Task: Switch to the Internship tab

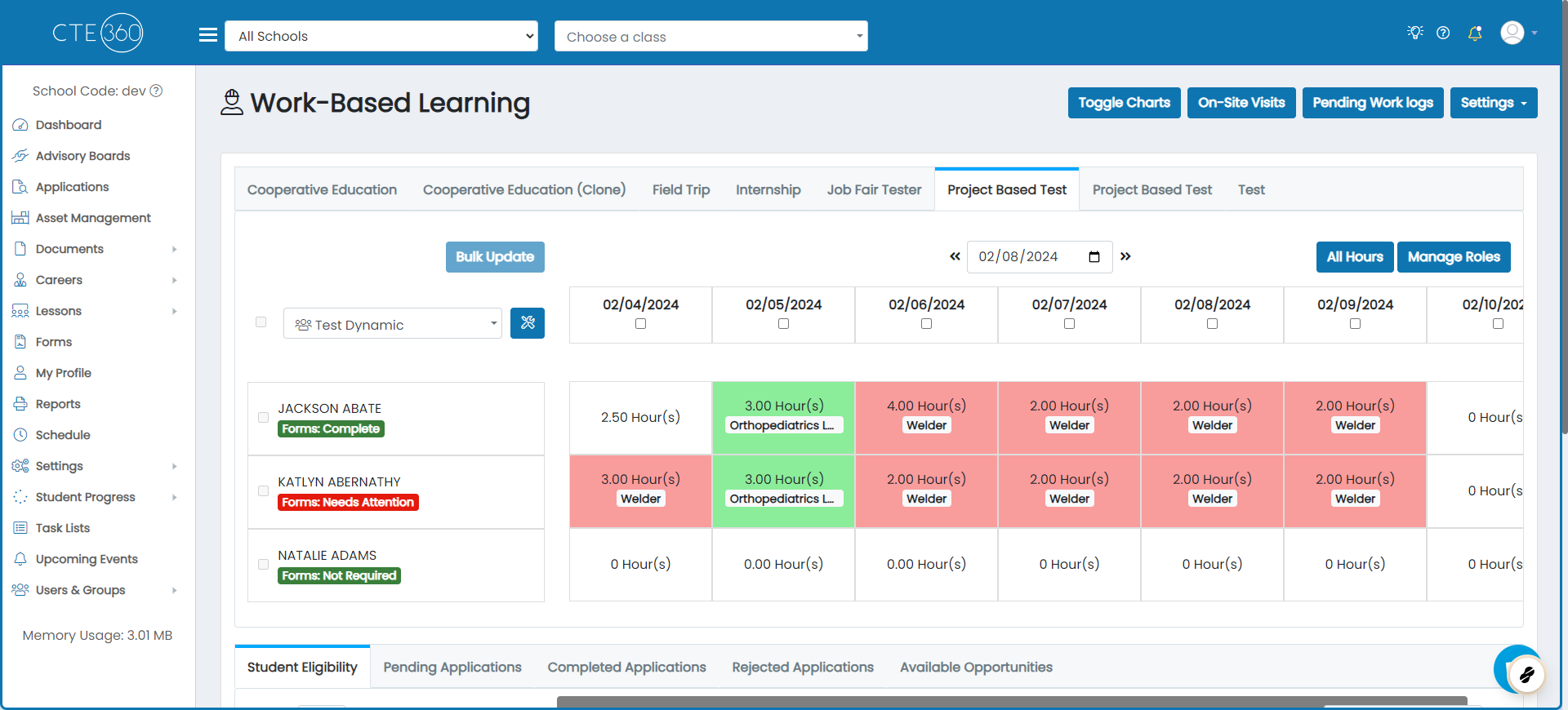Action: (768, 189)
